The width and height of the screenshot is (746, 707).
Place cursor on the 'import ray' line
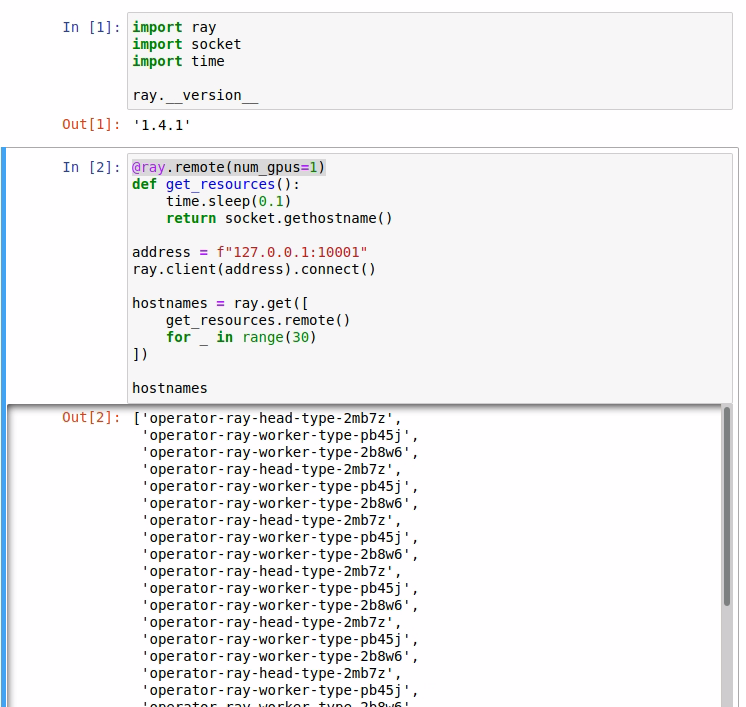[174, 28]
